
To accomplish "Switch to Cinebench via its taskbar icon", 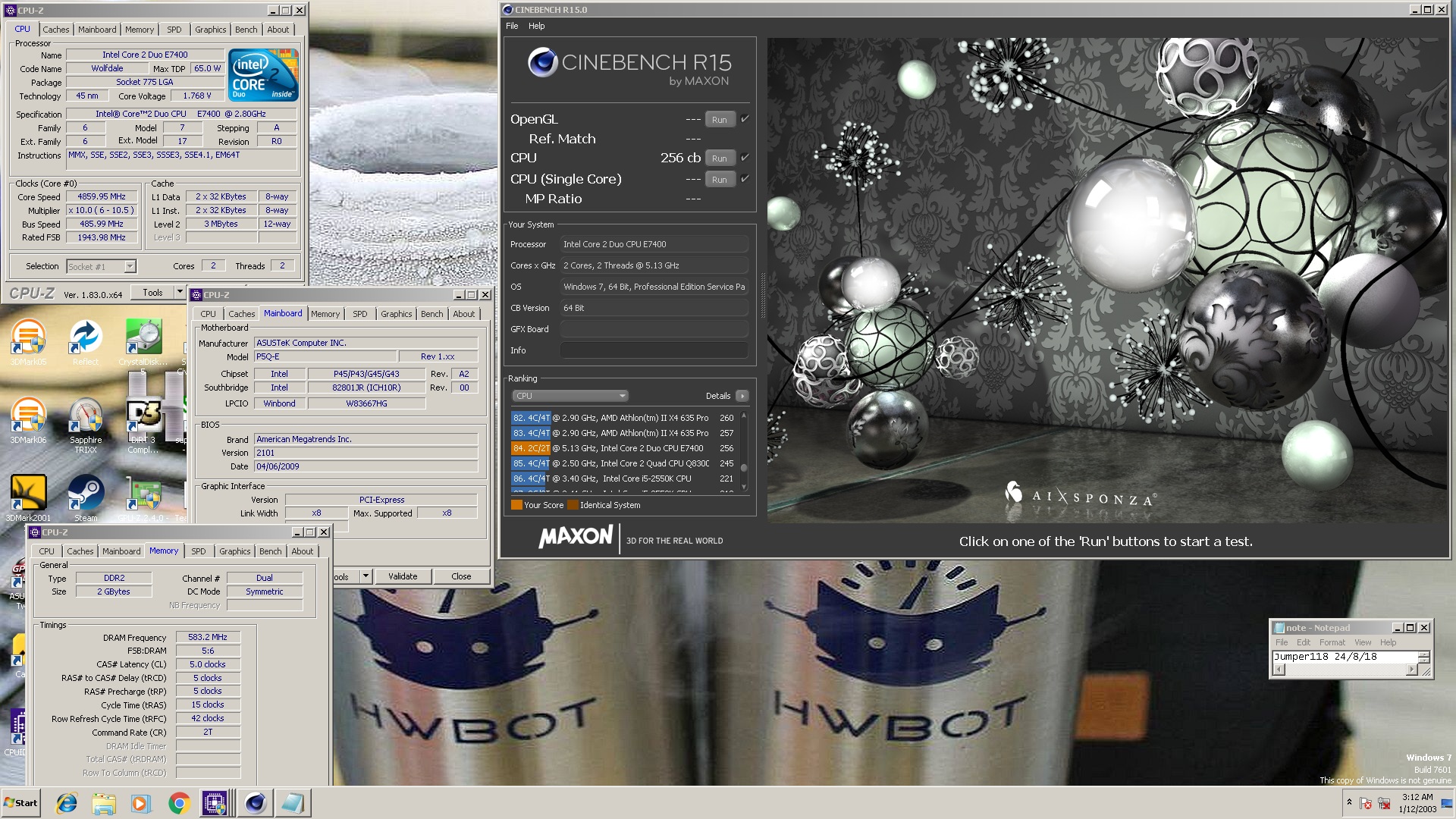I will (x=256, y=803).
